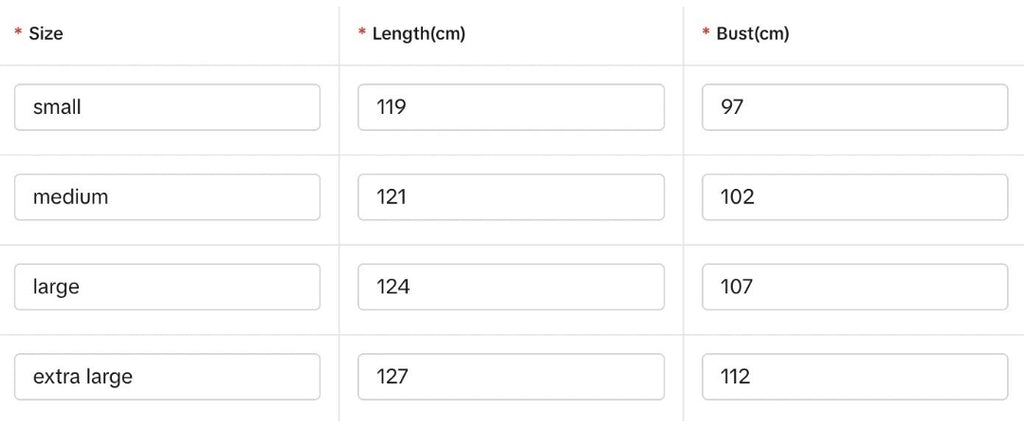Viewport: 1024px width, 448px height.
Task: Click the Size column header label
Action: coord(46,34)
